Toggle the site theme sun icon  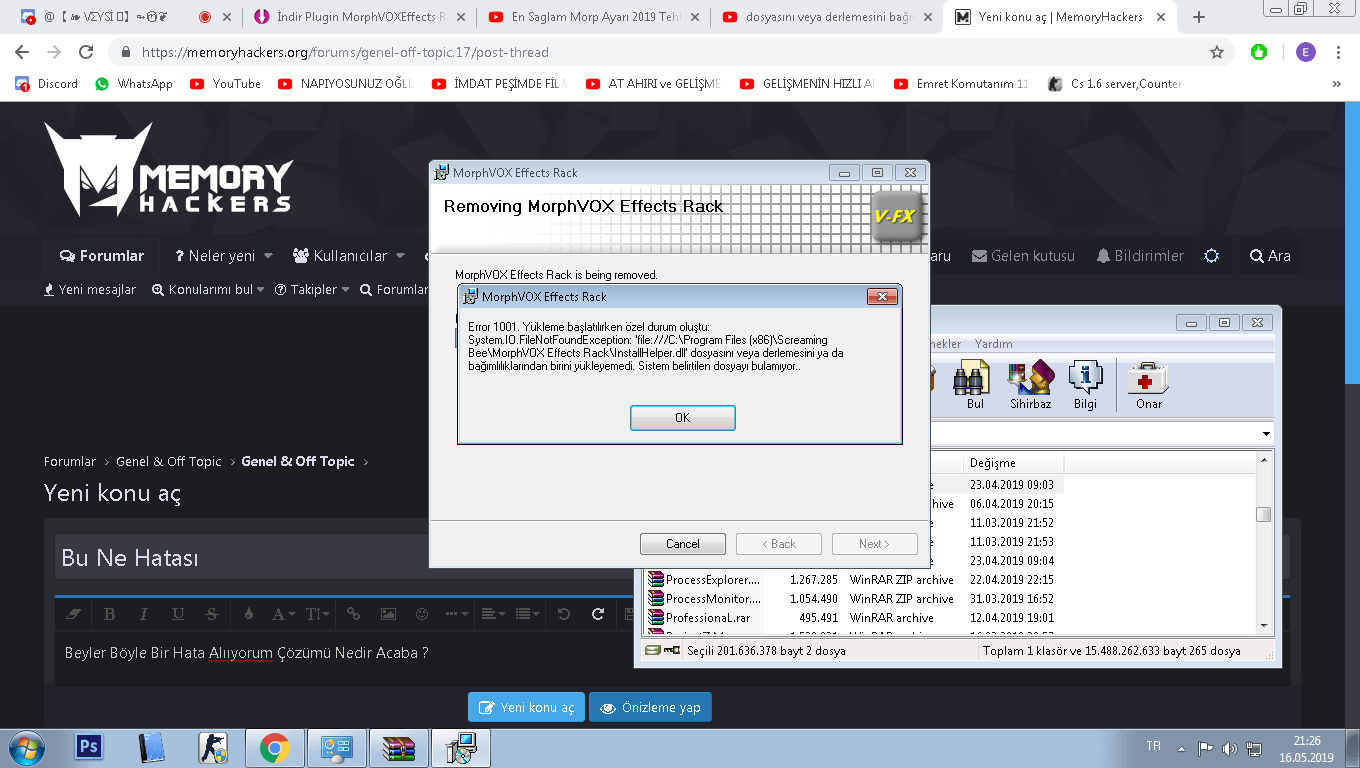(1212, 256)
